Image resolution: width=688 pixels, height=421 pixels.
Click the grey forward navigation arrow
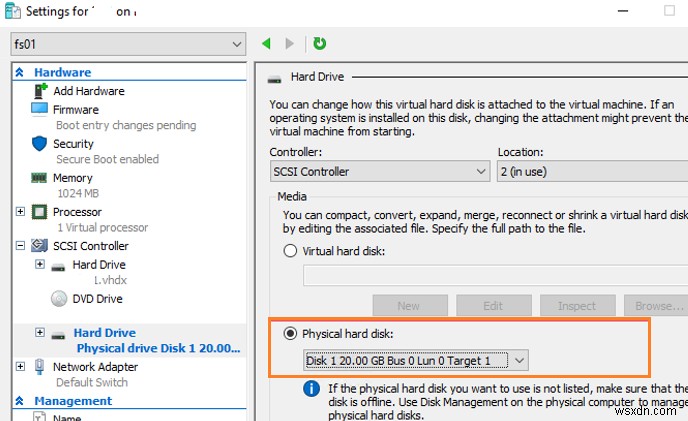tap(289, 43)
